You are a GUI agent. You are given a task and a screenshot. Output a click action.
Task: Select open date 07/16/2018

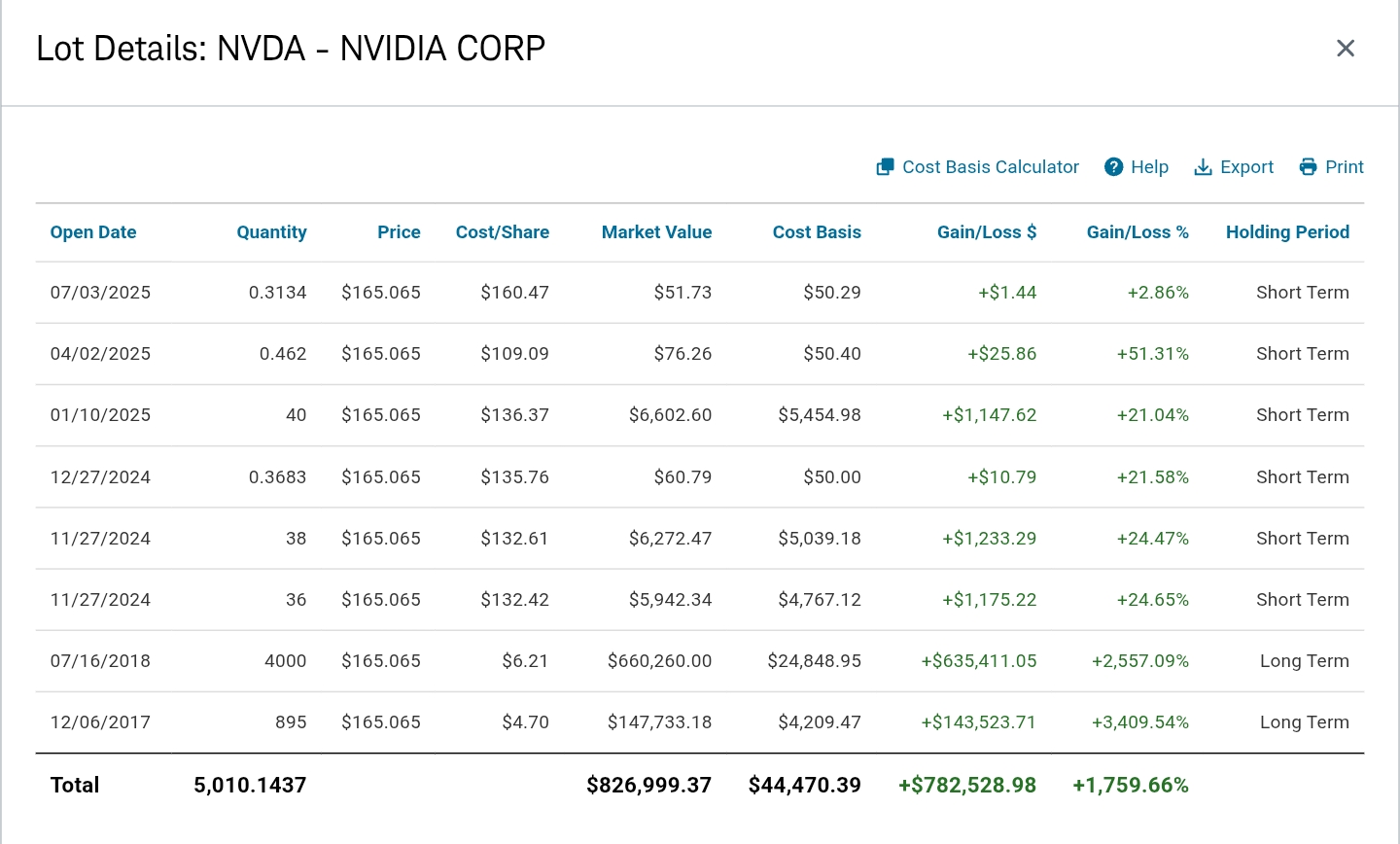[x=100, y=661]
